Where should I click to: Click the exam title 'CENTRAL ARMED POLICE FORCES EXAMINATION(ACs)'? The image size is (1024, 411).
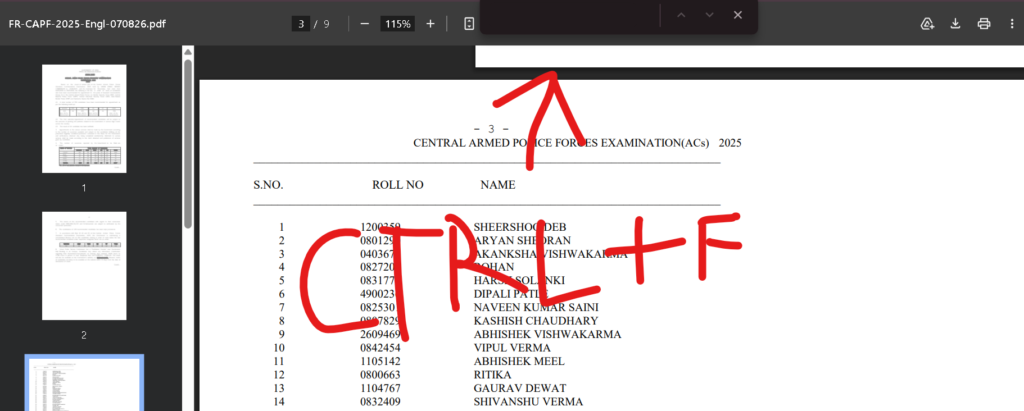point(561,143)
